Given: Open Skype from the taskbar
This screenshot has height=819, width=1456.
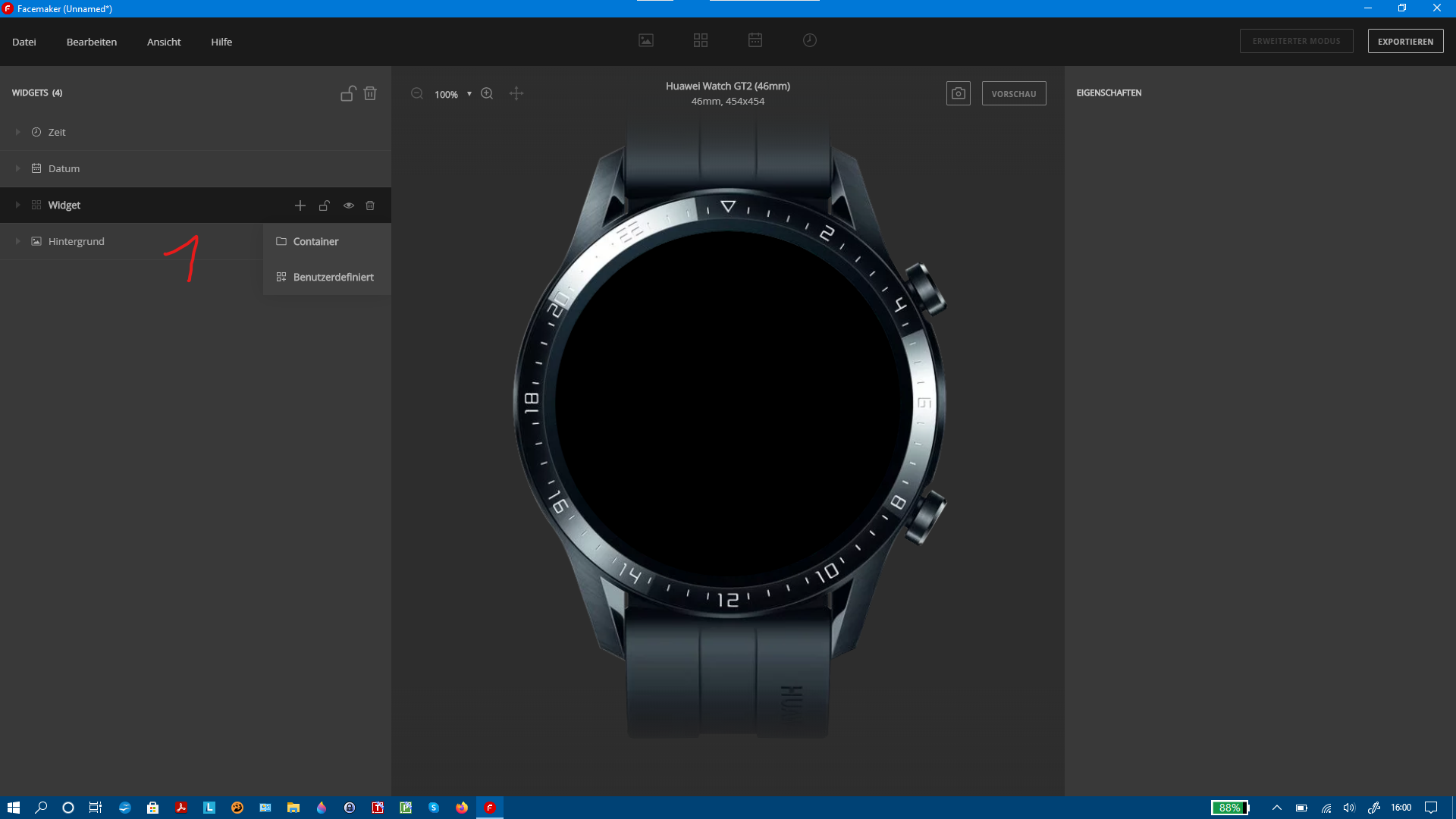Looking at the screenshot, I should (434, 808).
